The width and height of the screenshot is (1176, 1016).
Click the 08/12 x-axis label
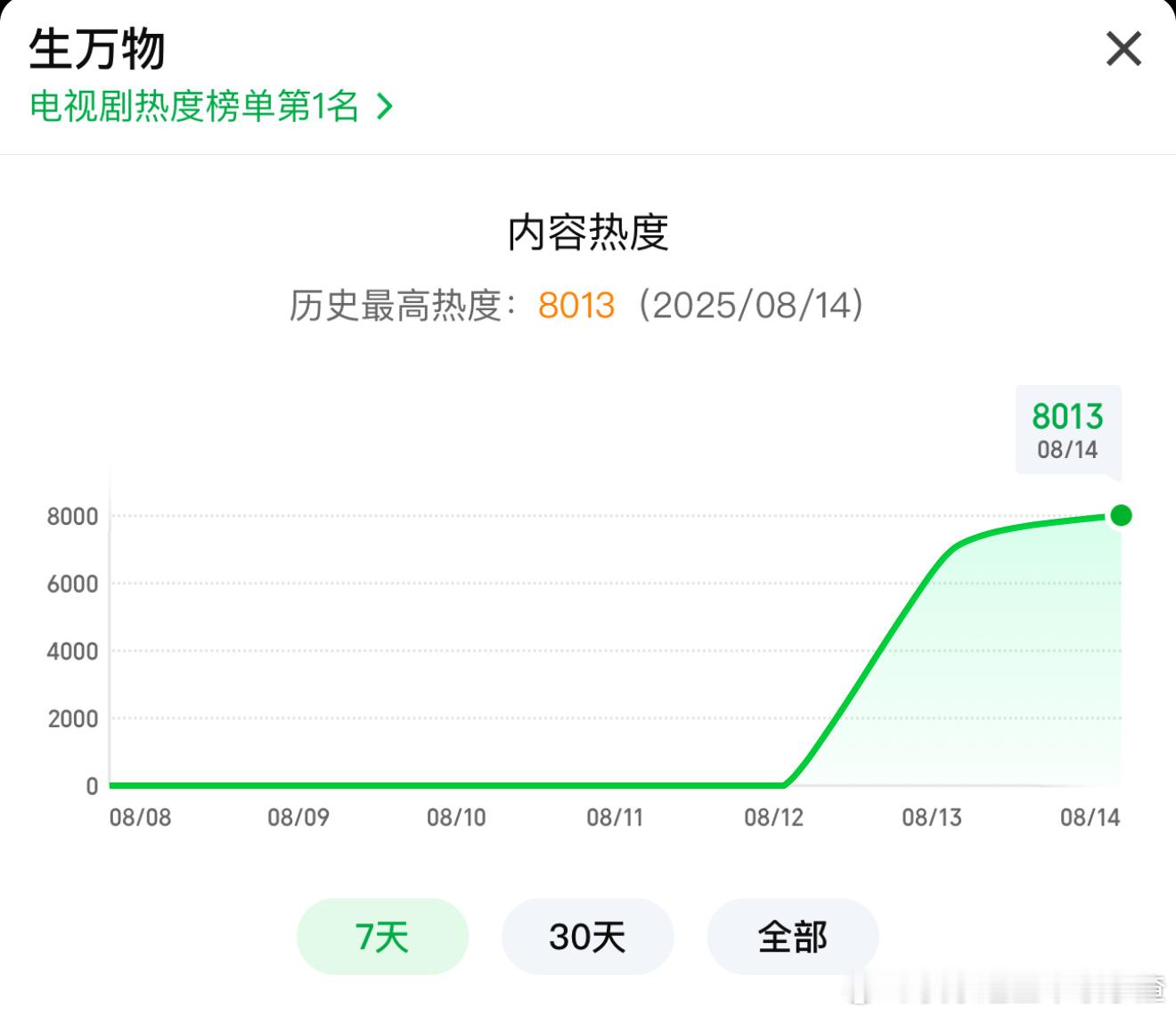click(773, 817)
